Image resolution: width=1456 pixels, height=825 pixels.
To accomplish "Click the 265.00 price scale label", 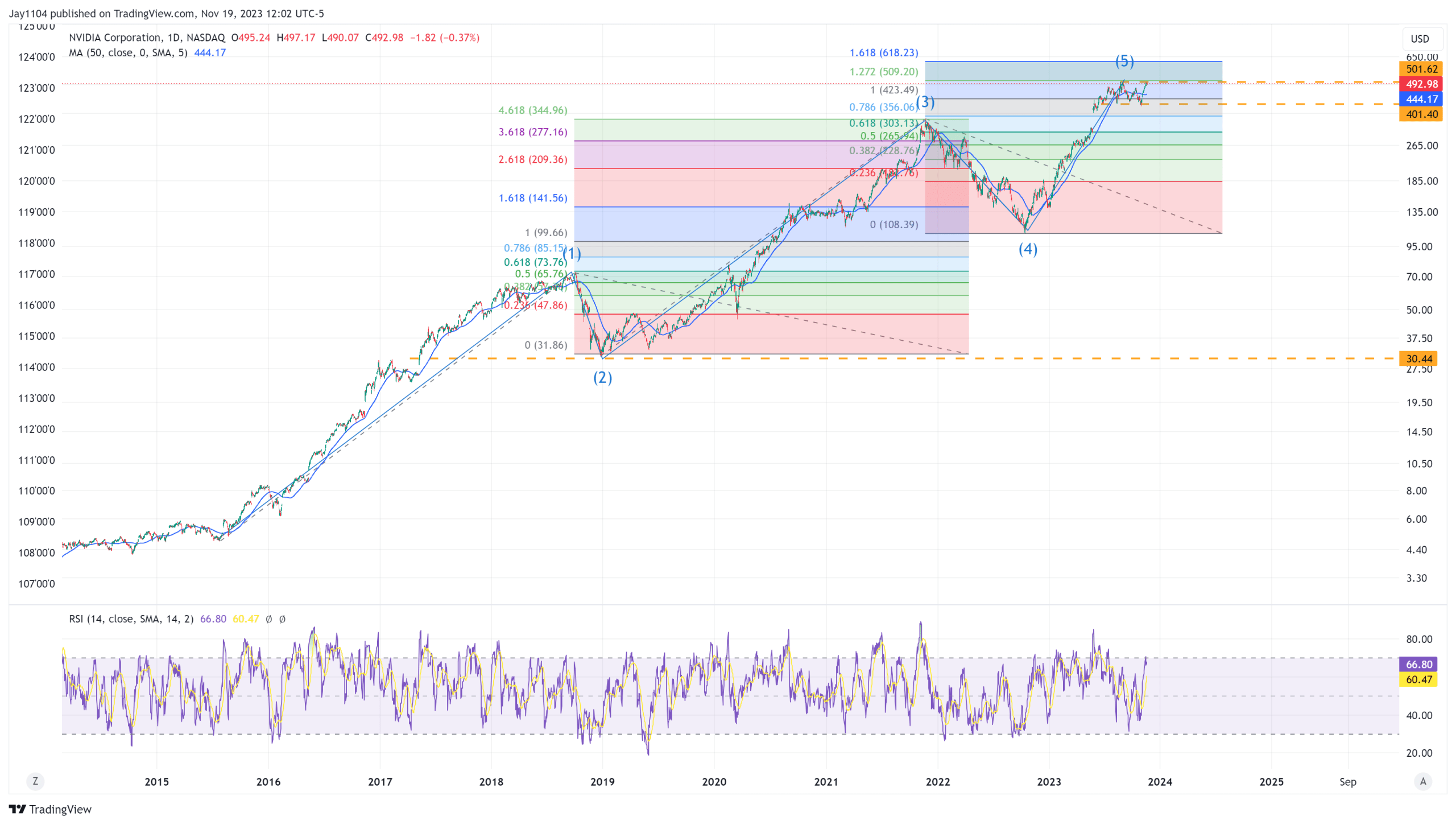I will click(1422, 146).
